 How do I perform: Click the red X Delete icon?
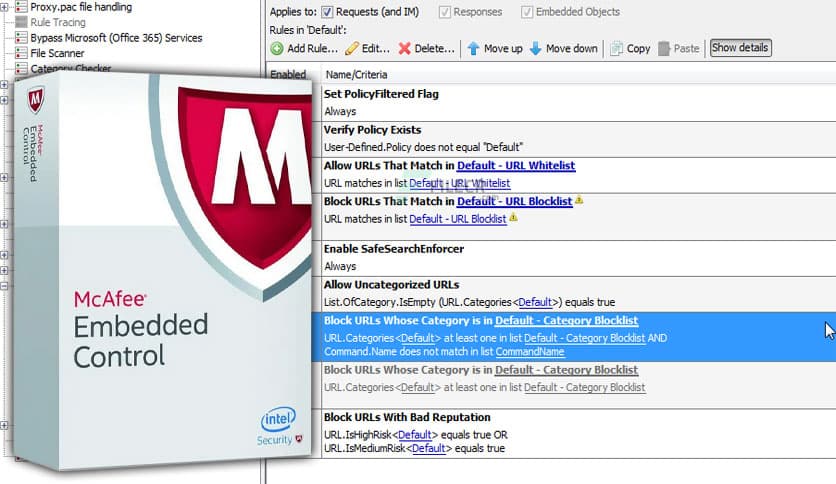pyautogui.click(x=405, y=49)
